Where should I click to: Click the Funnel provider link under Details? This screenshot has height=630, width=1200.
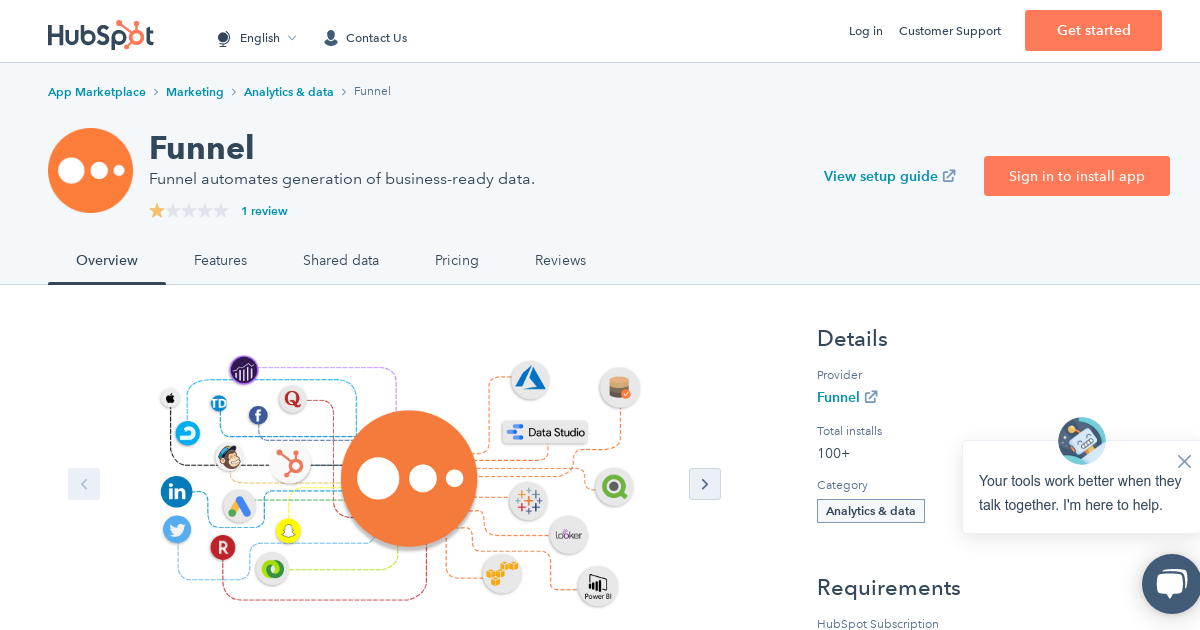coord(839,397)
